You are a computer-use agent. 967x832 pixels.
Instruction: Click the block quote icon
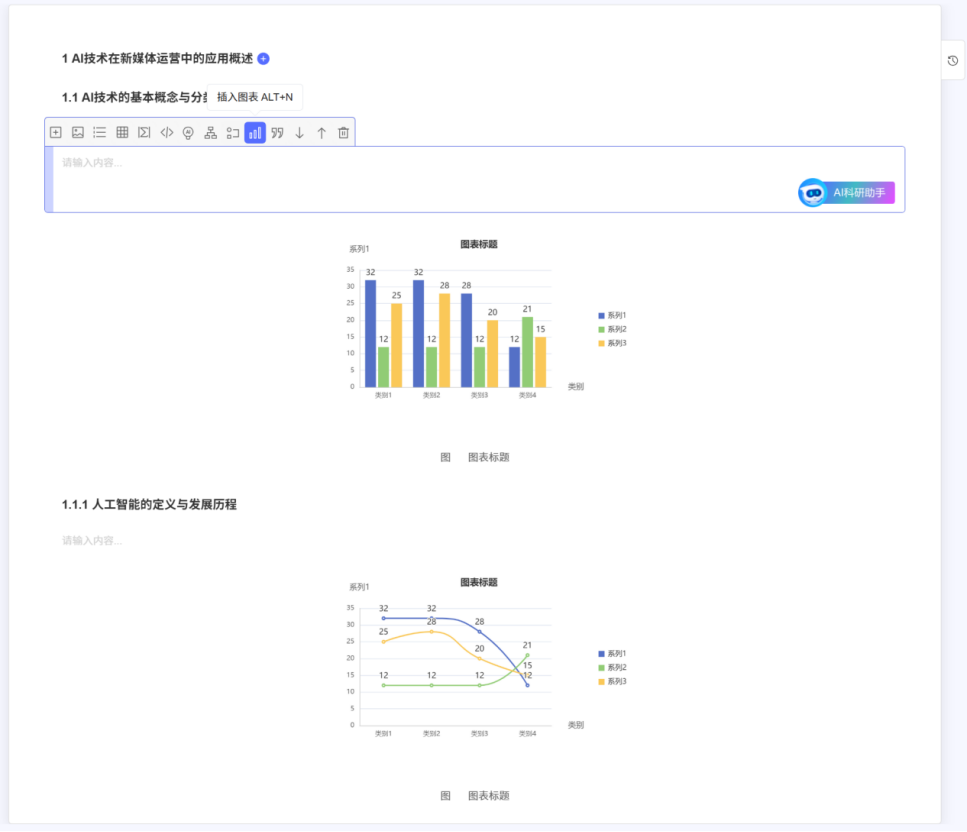[x=278, y=132]
